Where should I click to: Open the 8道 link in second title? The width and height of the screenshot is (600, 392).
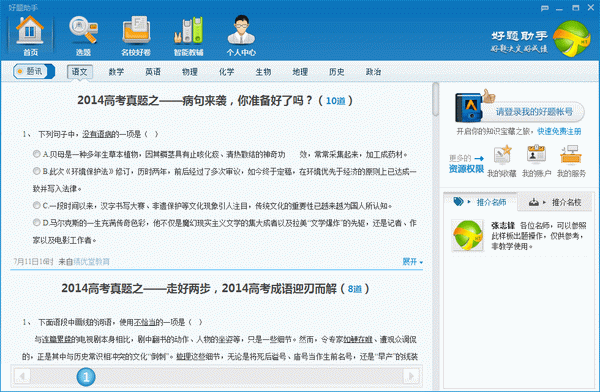[355, 289]
